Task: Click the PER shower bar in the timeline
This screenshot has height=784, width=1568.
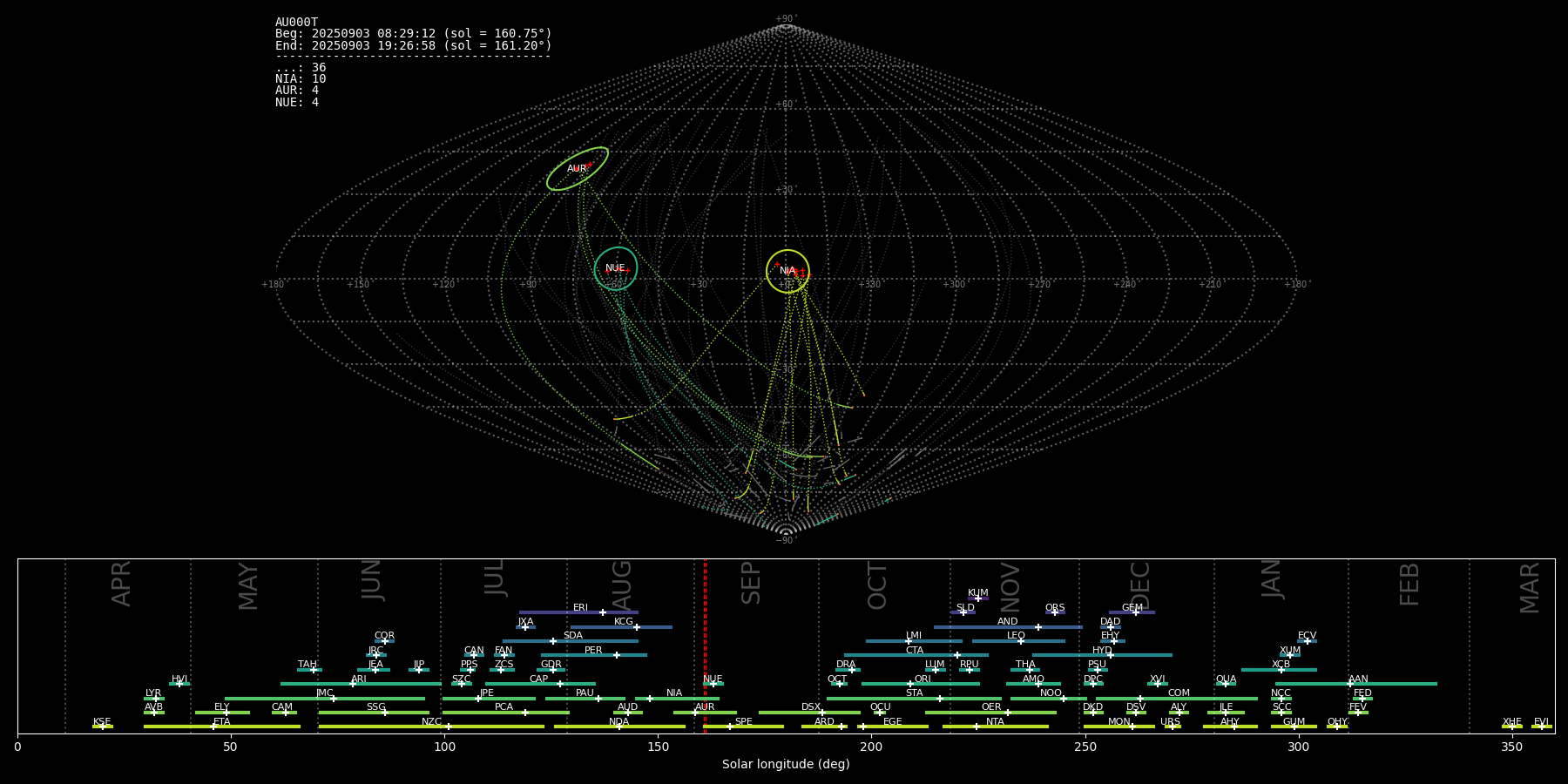Action: point(594,655)
